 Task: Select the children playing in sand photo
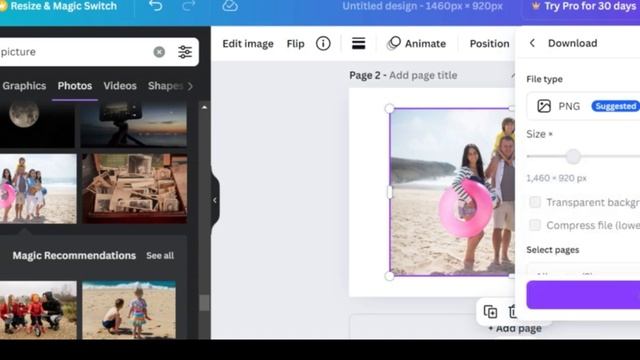(x=129, y=310)
